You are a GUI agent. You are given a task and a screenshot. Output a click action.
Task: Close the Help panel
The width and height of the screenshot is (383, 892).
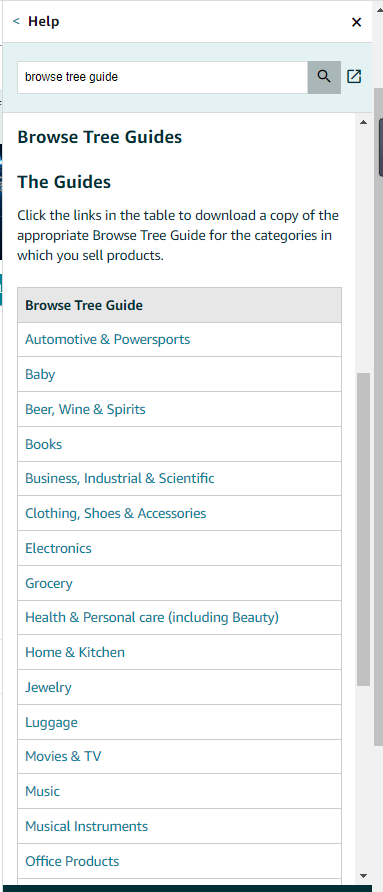click(356, 22)
